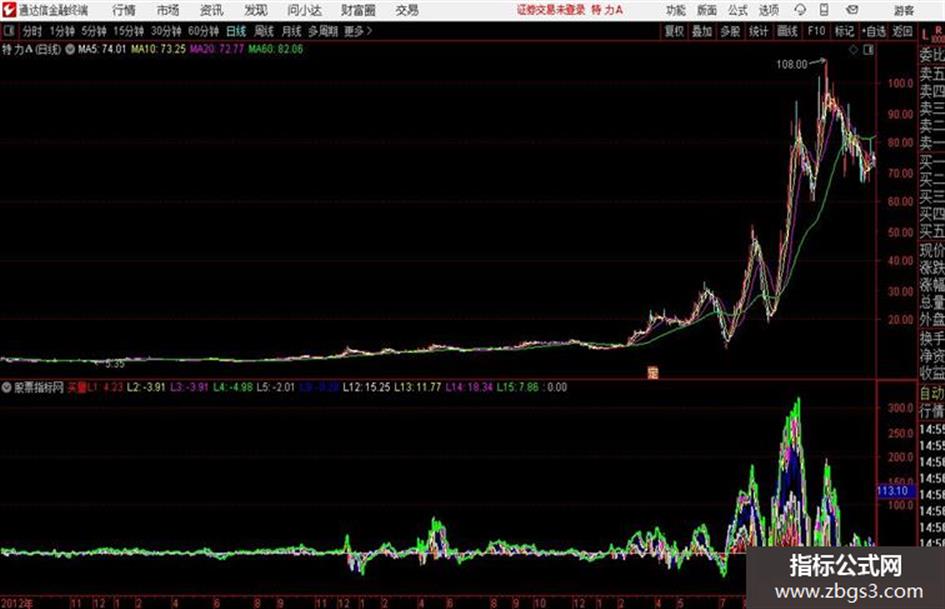The image size is (945, 609).
Task: Click the 复权 toolbar button
Action: point(674,31)
